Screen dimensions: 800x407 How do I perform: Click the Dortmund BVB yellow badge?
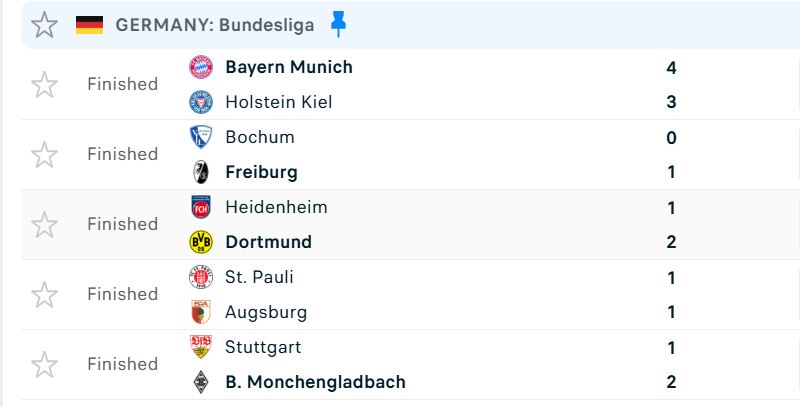[201, 242]
